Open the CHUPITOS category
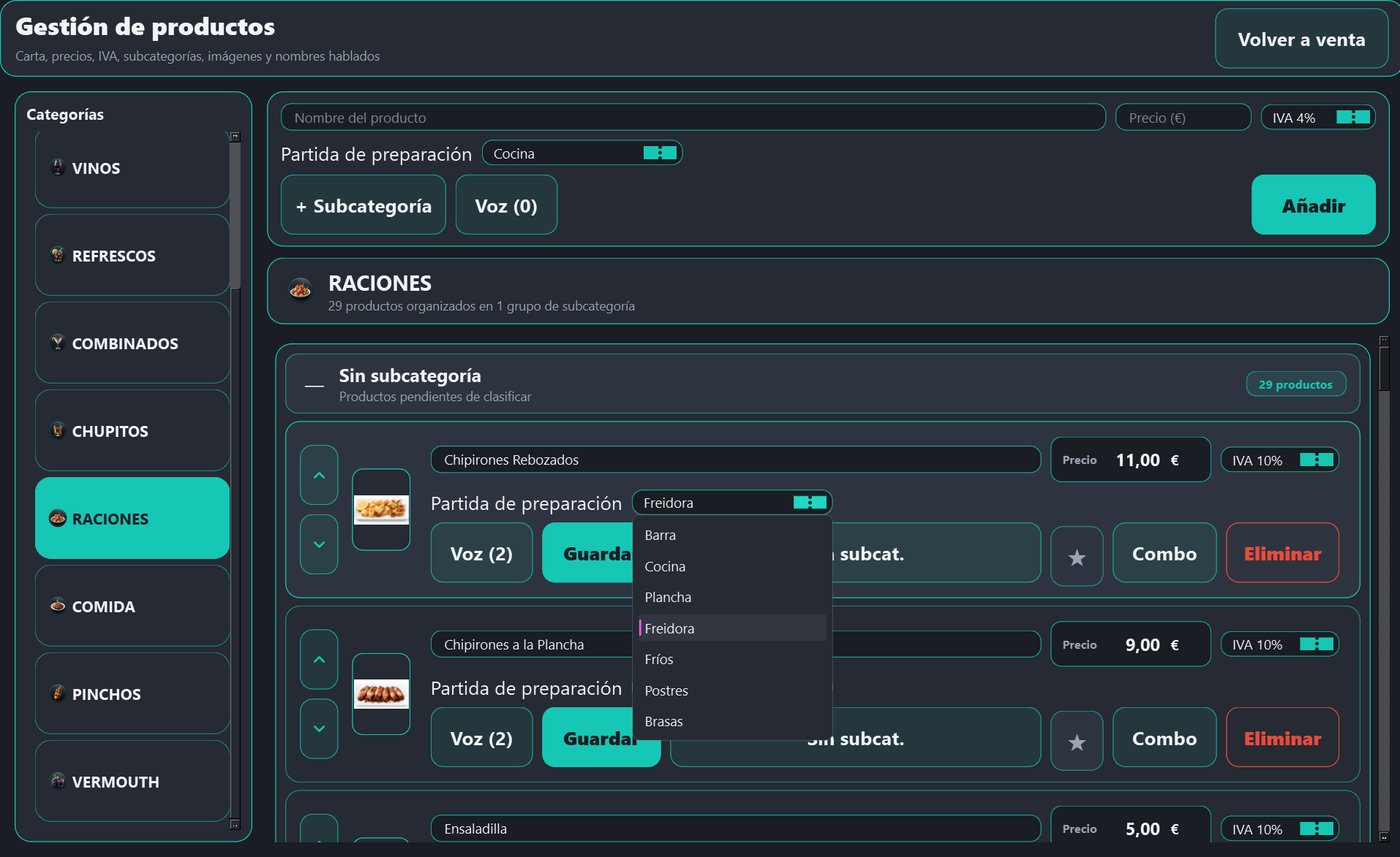Image resolution: width=1400 pixels, height=857 pixels. (x=132, y=431)
